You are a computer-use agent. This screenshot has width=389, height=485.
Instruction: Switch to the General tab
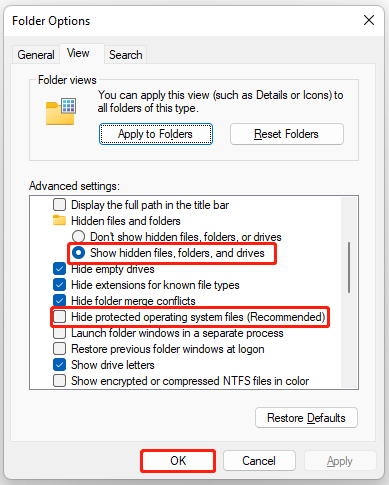pyautogui.click(x=36, y=55)
